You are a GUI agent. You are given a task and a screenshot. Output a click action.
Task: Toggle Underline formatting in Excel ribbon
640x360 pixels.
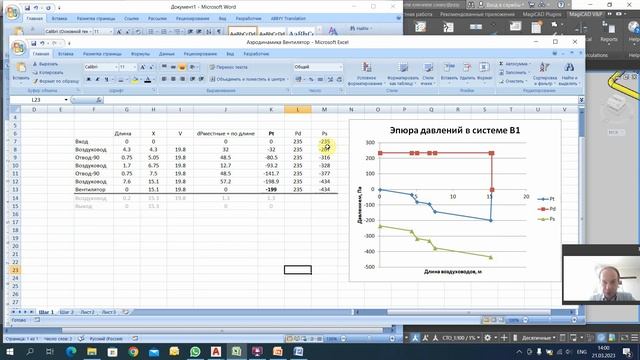coord(106,80)
